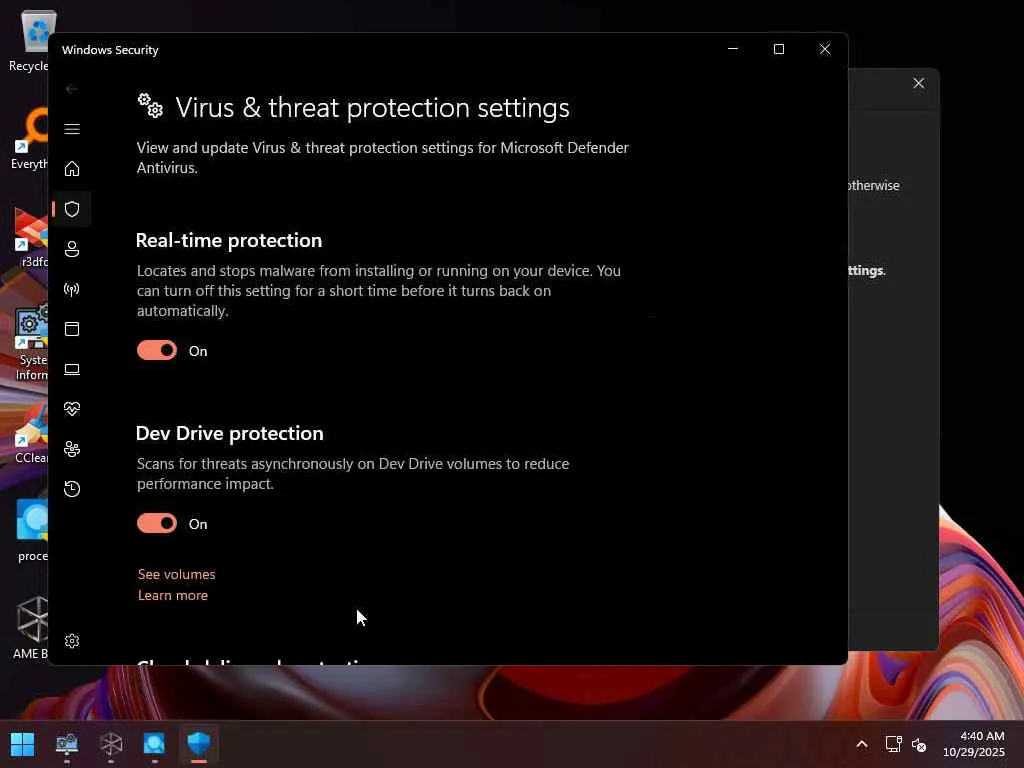Close the Windows Security window

[825, 49]
